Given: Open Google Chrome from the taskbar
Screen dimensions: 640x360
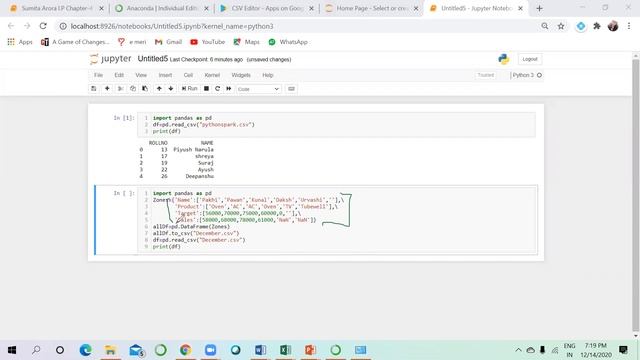Looking at the screenshot, I should pyautogui.click(x=185, y=350).
